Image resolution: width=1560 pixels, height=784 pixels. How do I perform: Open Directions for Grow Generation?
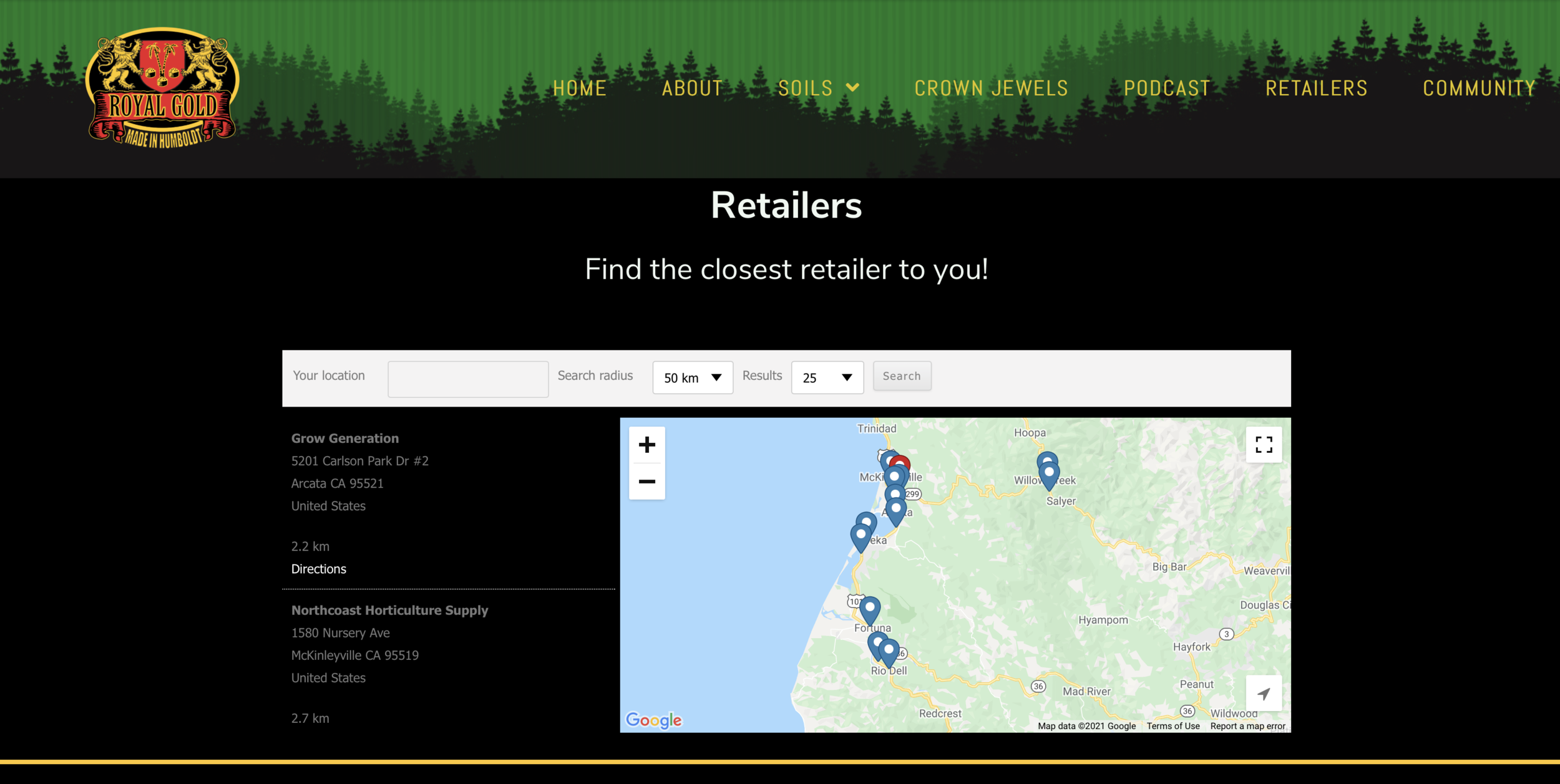point(318,569)
